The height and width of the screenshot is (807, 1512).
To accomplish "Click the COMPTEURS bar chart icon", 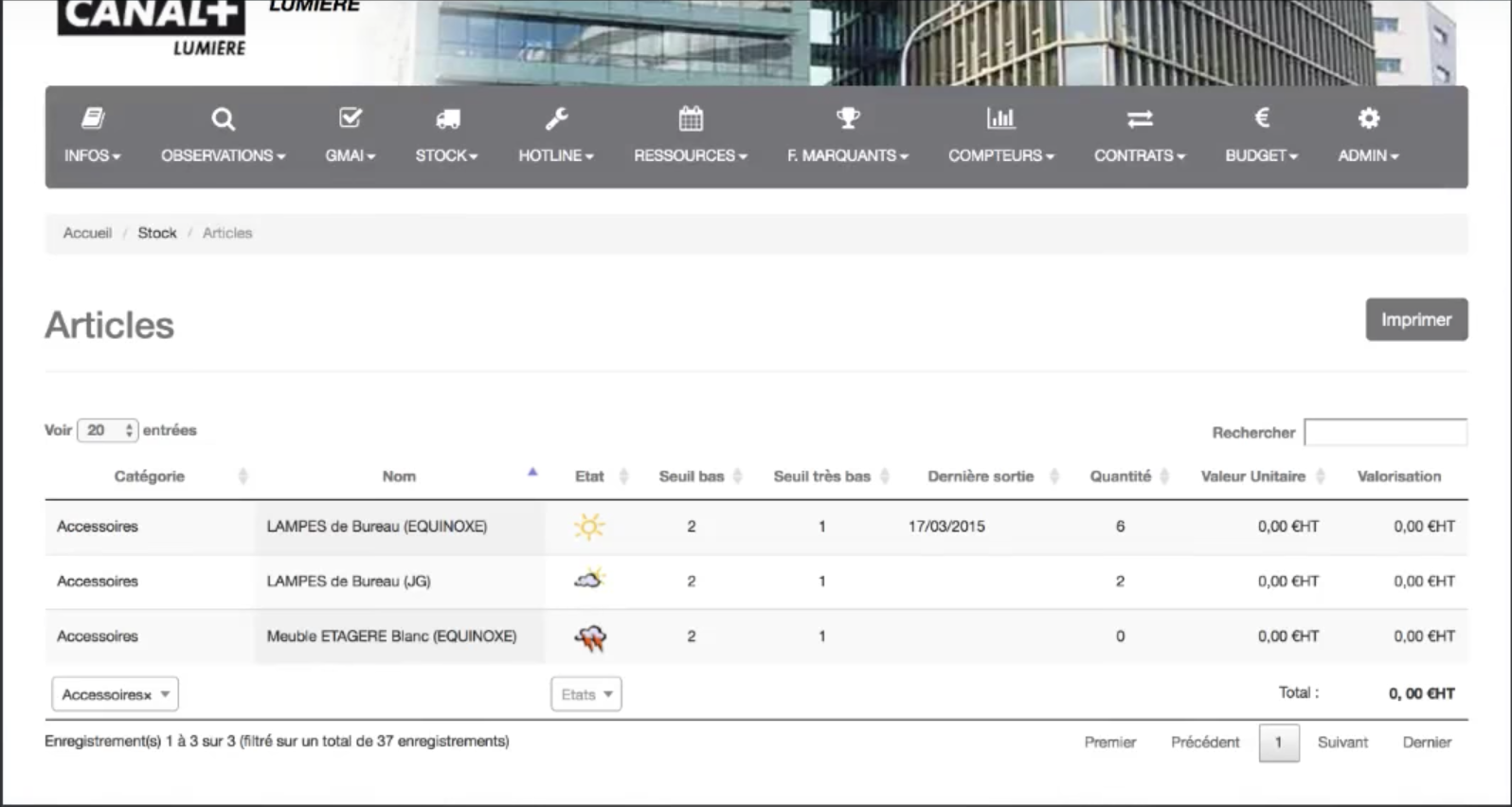I will point(1000,117).
